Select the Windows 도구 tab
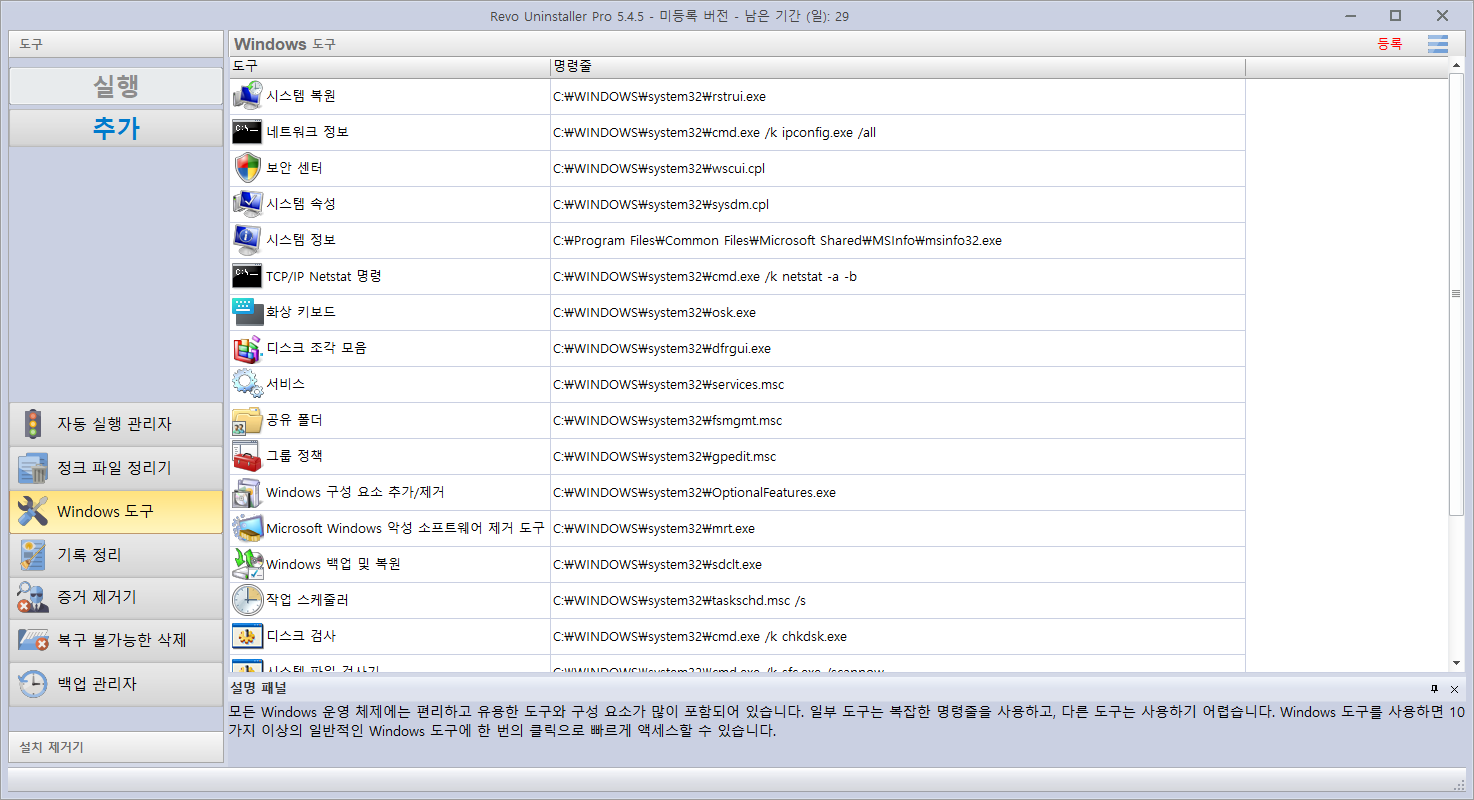1474x800 pixels. coord(116,511)
